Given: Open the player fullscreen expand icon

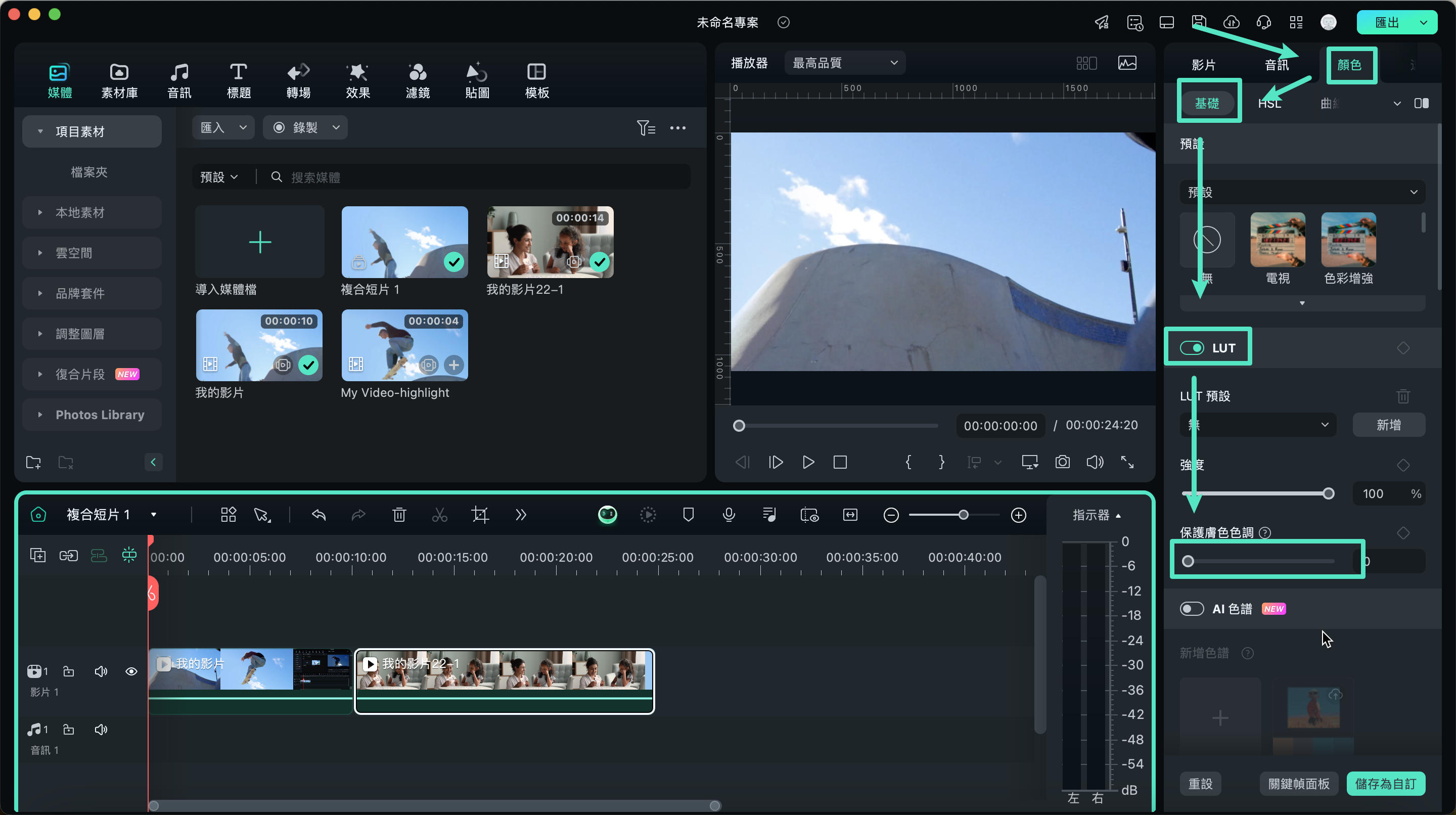Looking at the screenshot, I should pos(1127,462).
